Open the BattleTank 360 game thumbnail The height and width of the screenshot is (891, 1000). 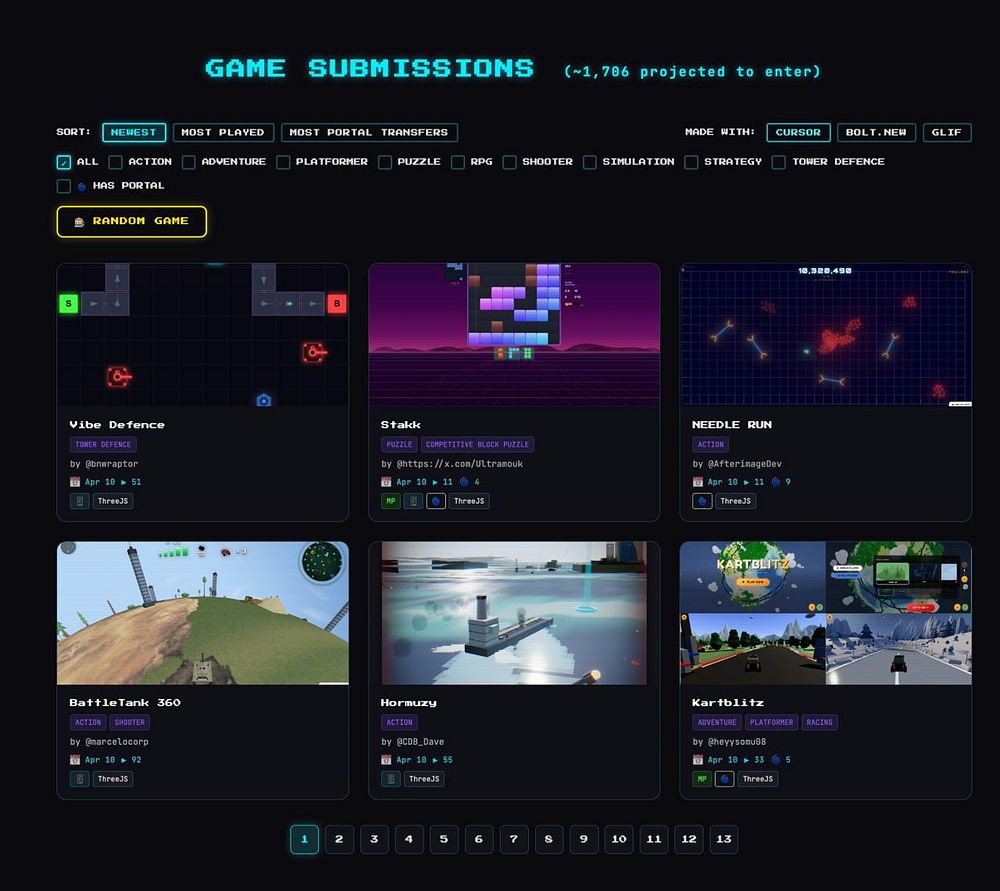(x=203, y=613)
